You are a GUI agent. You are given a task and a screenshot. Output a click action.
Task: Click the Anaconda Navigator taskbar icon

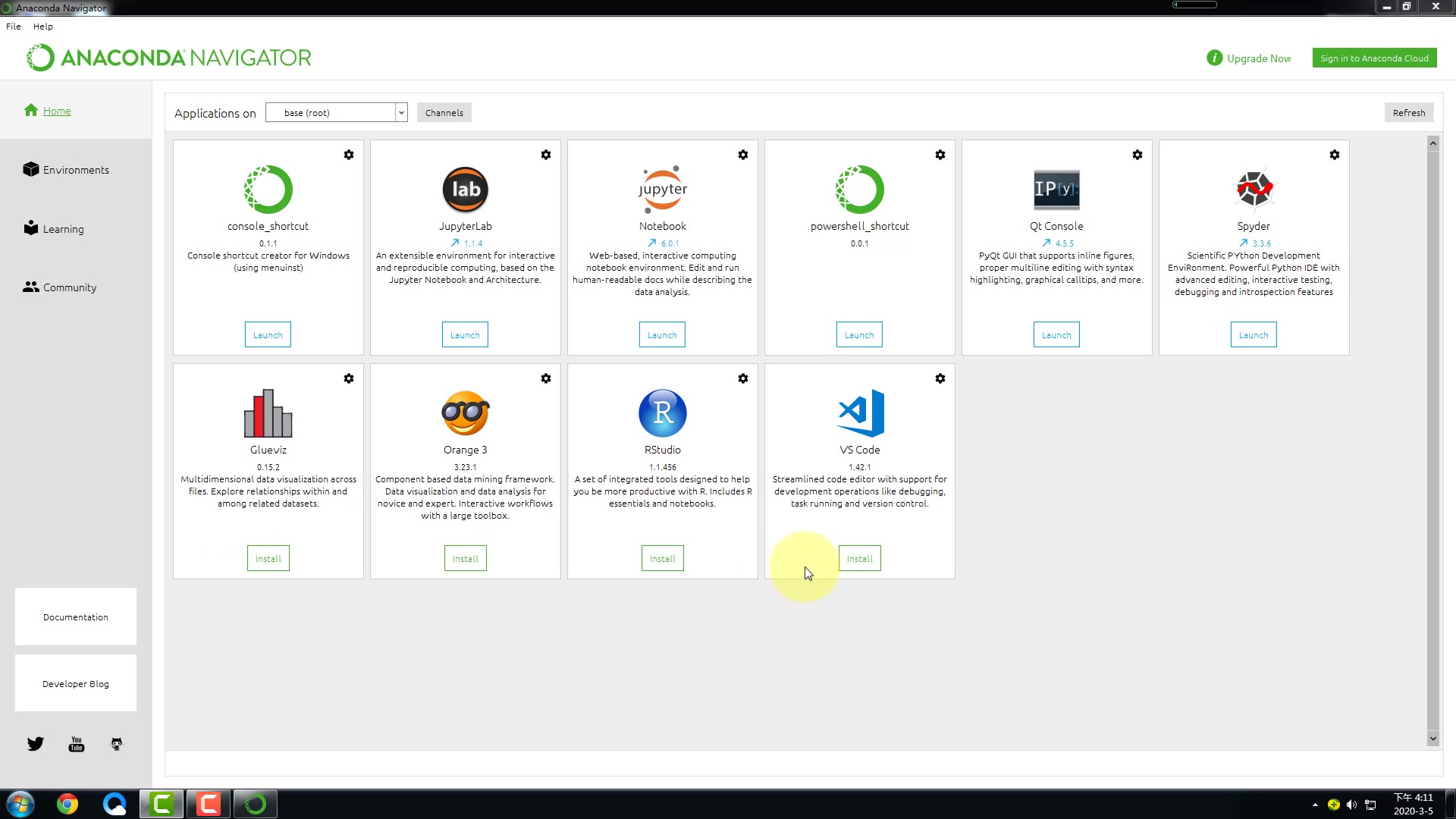256,804
